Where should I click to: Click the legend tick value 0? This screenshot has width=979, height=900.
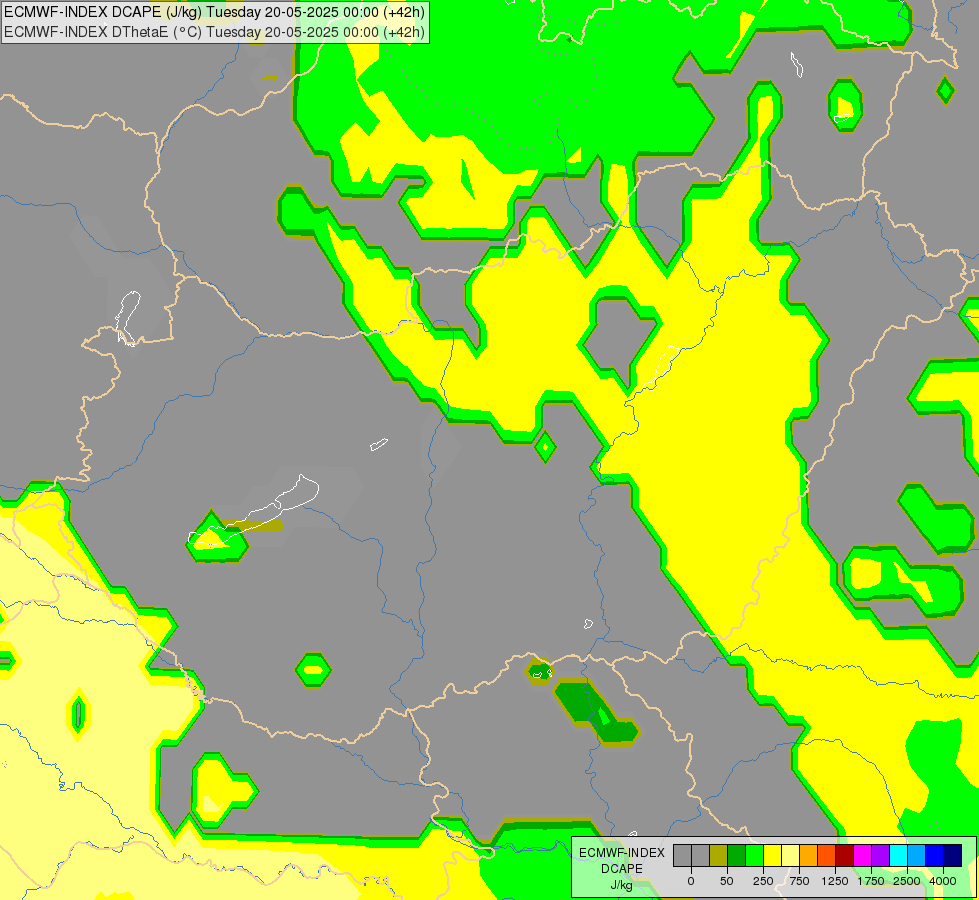click(691, 881)
